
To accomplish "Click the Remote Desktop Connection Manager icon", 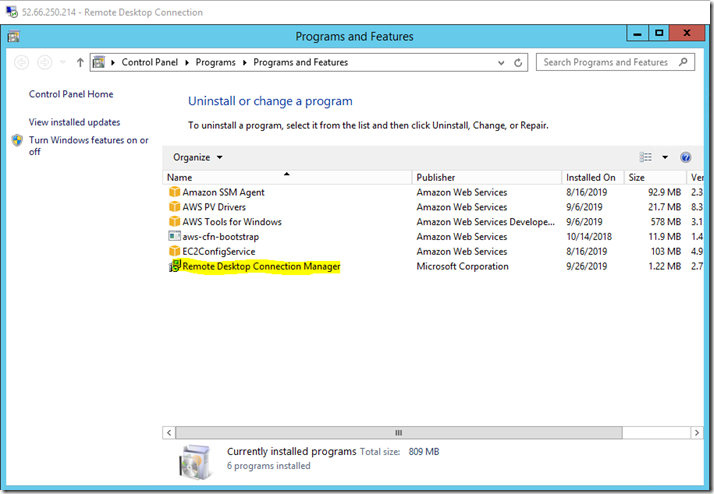I will pyautogui.click(x=175, y=266).
